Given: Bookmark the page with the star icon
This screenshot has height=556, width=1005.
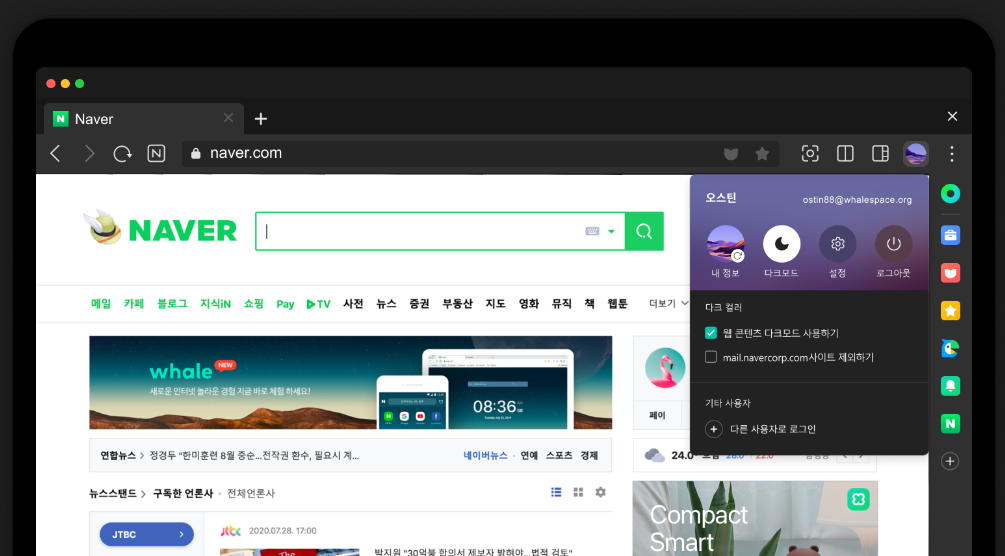Looking at the screenshot, I should point(762,153).
